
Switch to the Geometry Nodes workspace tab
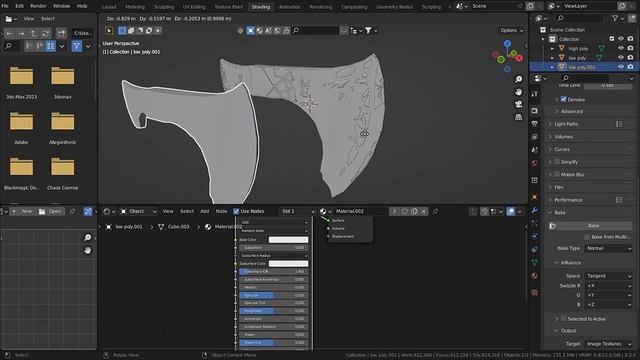[394, 7]
